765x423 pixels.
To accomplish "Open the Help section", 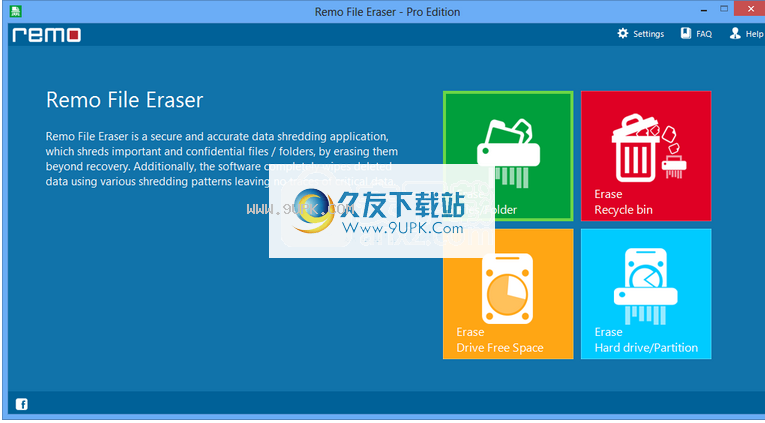I will 746,34.
